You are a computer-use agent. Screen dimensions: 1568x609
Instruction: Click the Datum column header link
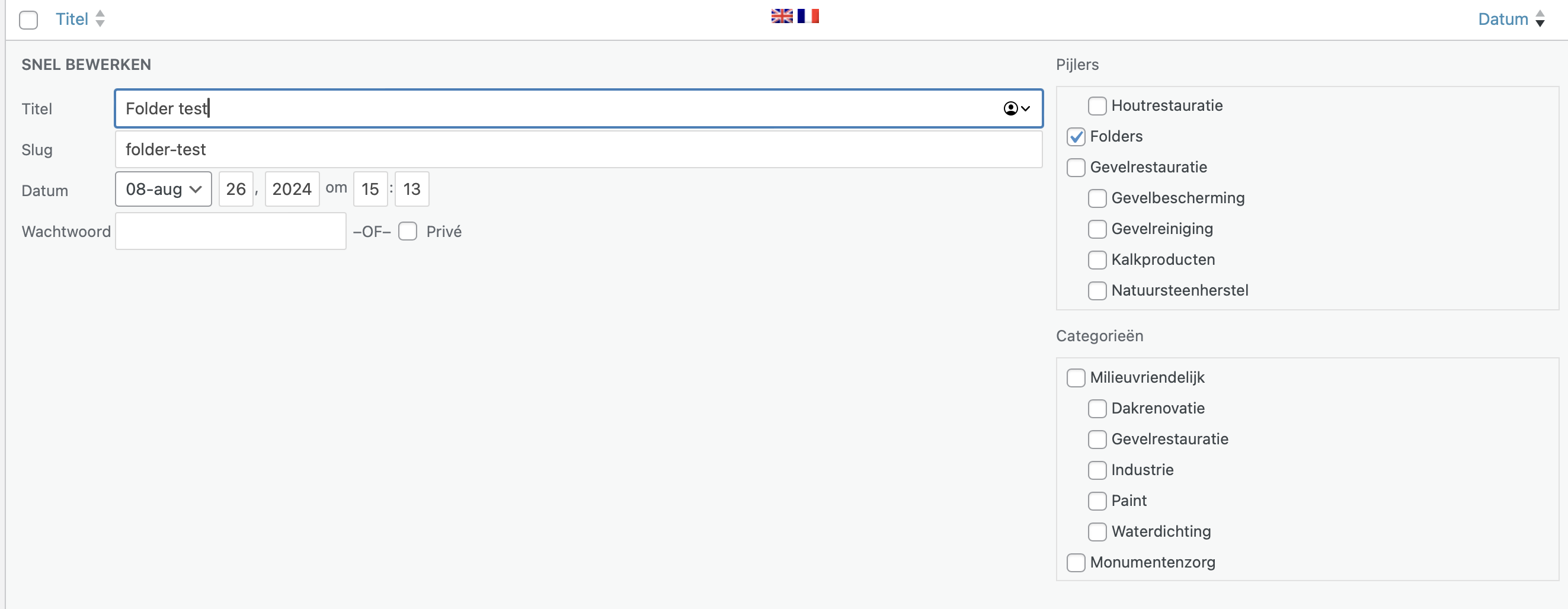[1503, 19]
